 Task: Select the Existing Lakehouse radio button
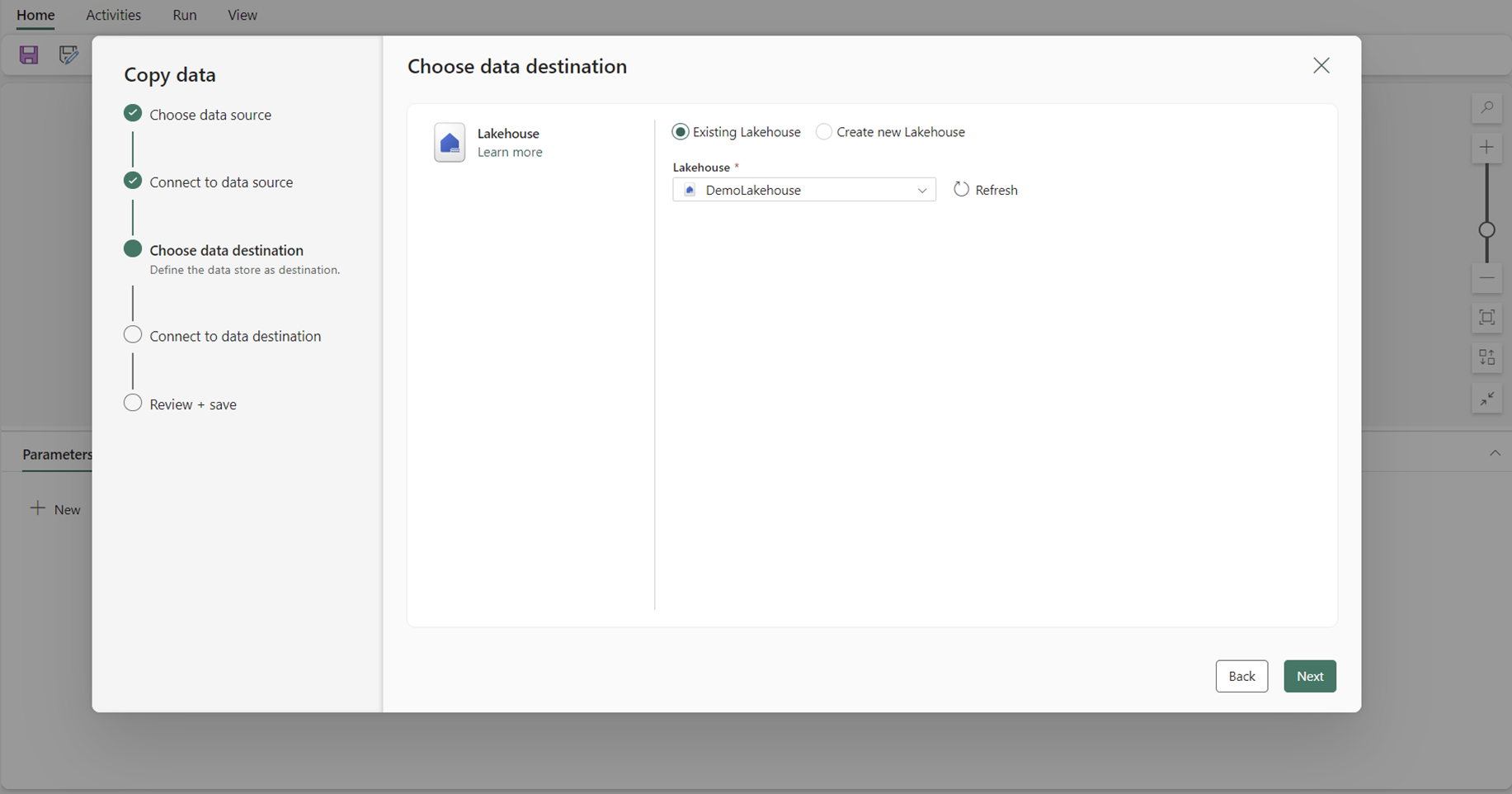pos(681,132)
